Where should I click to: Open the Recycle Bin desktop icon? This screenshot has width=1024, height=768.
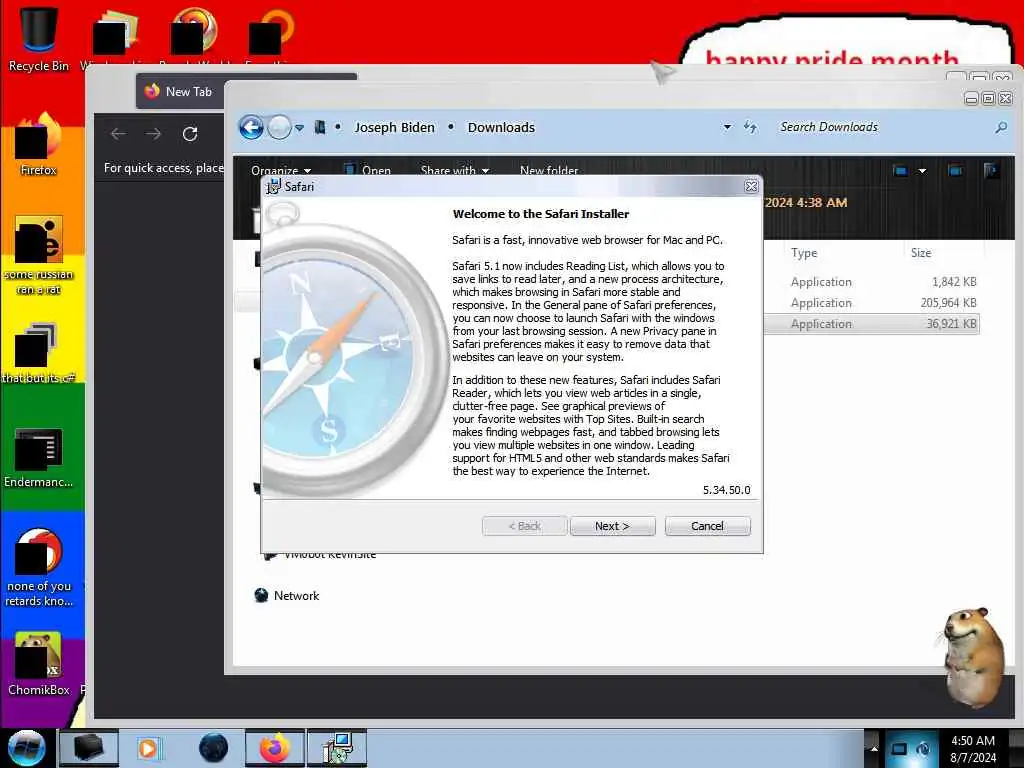click(39, 39)
